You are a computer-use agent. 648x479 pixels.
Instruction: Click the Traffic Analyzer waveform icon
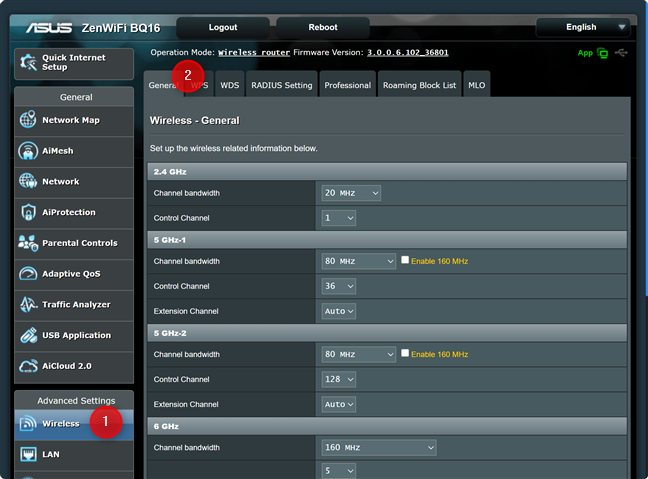28,305
